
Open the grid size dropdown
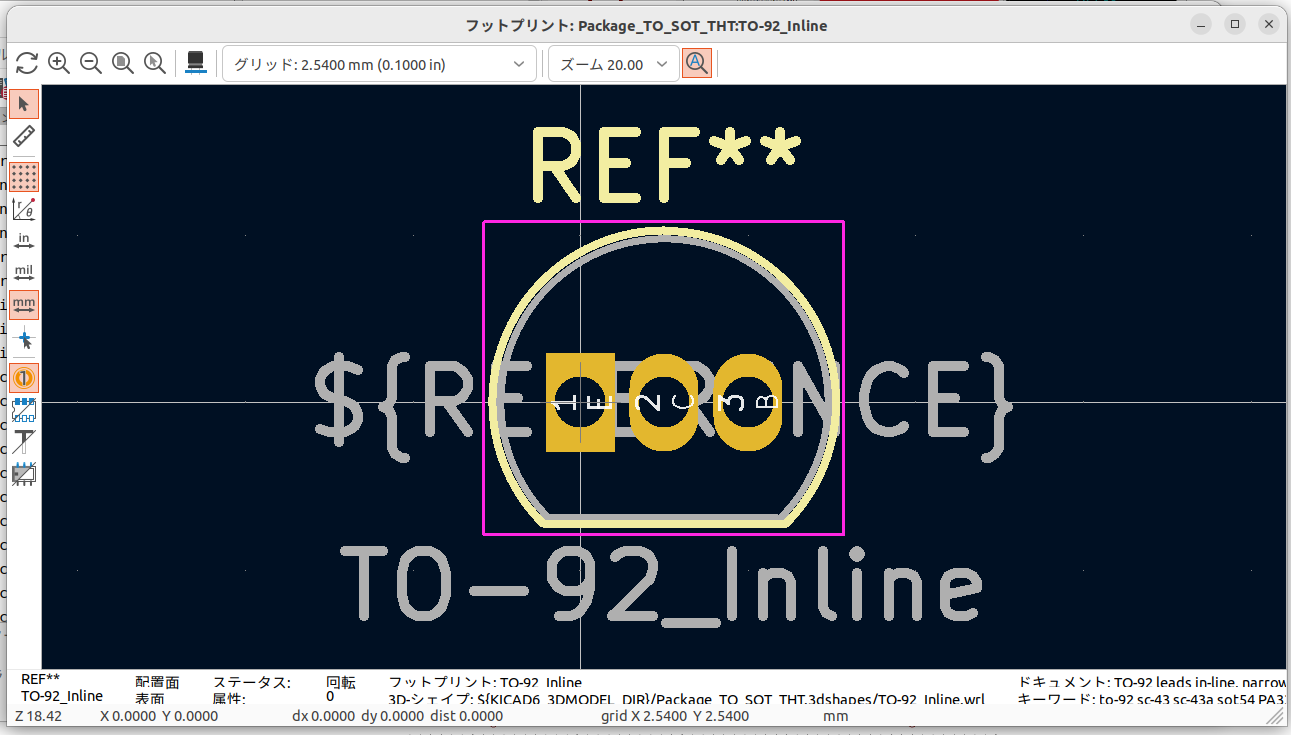pos(379,64)
